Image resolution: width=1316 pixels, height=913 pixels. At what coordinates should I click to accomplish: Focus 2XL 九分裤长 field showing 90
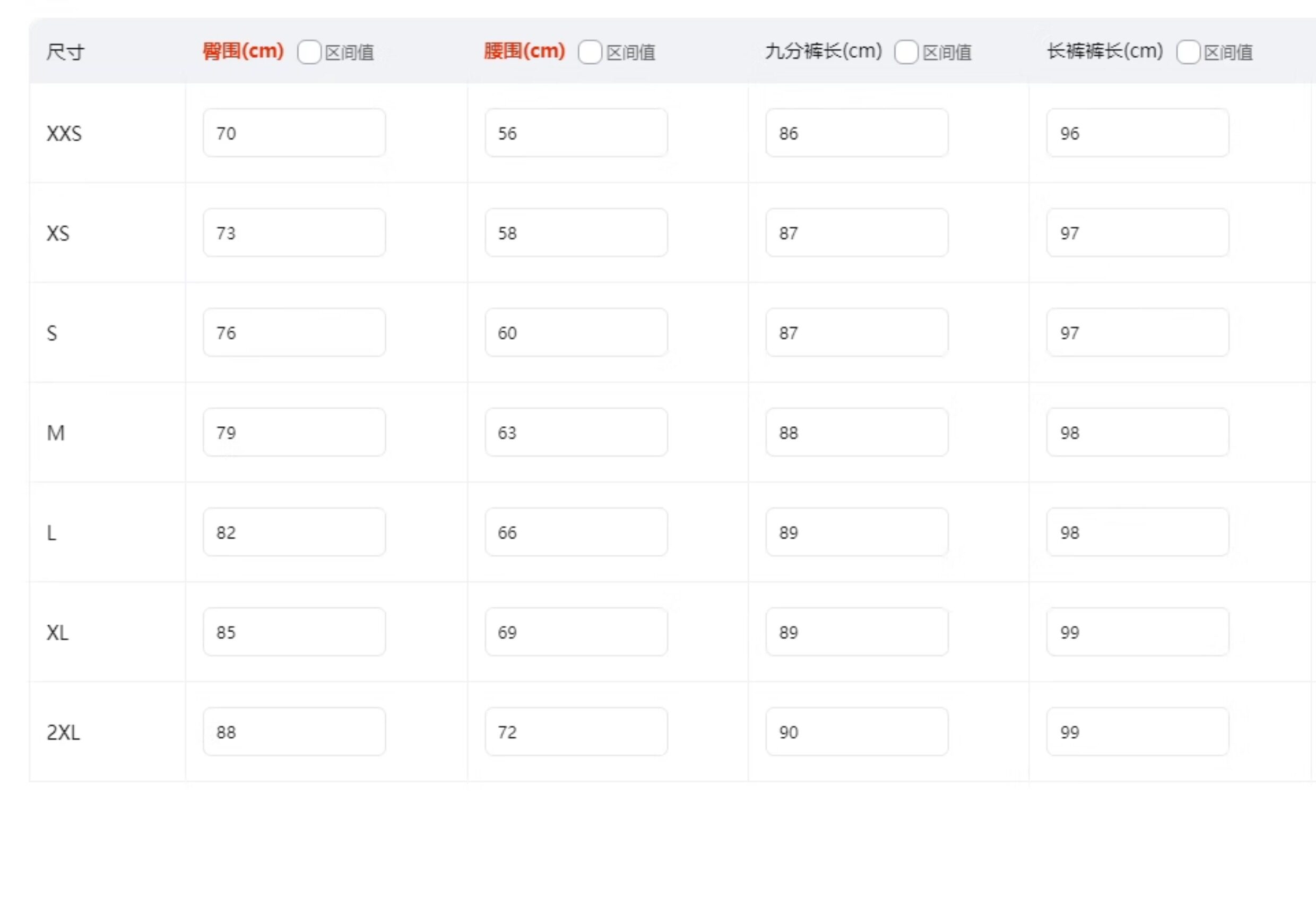(x=857, y=731)
